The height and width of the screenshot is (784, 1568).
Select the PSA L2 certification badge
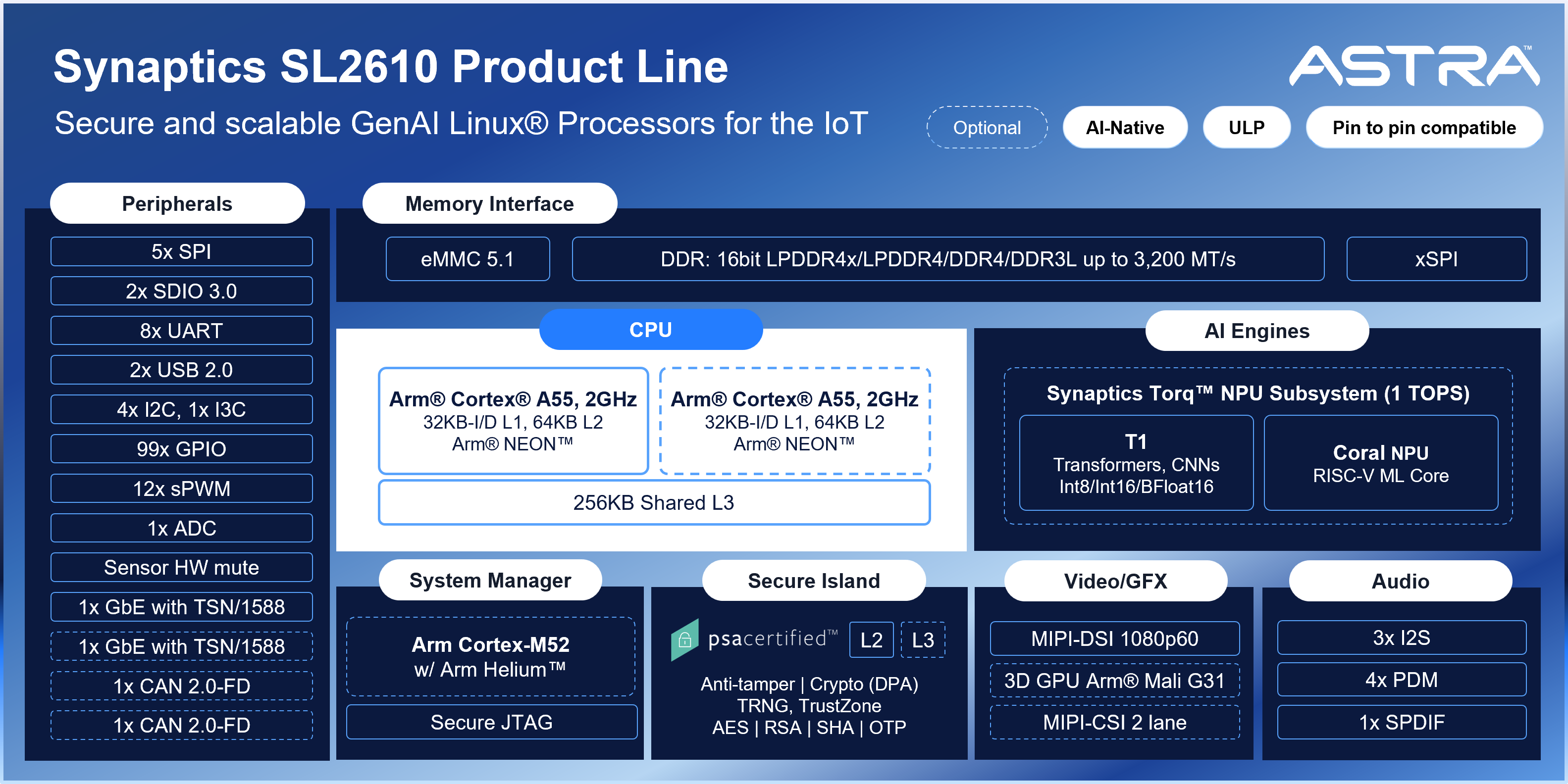tap(871, 640)
